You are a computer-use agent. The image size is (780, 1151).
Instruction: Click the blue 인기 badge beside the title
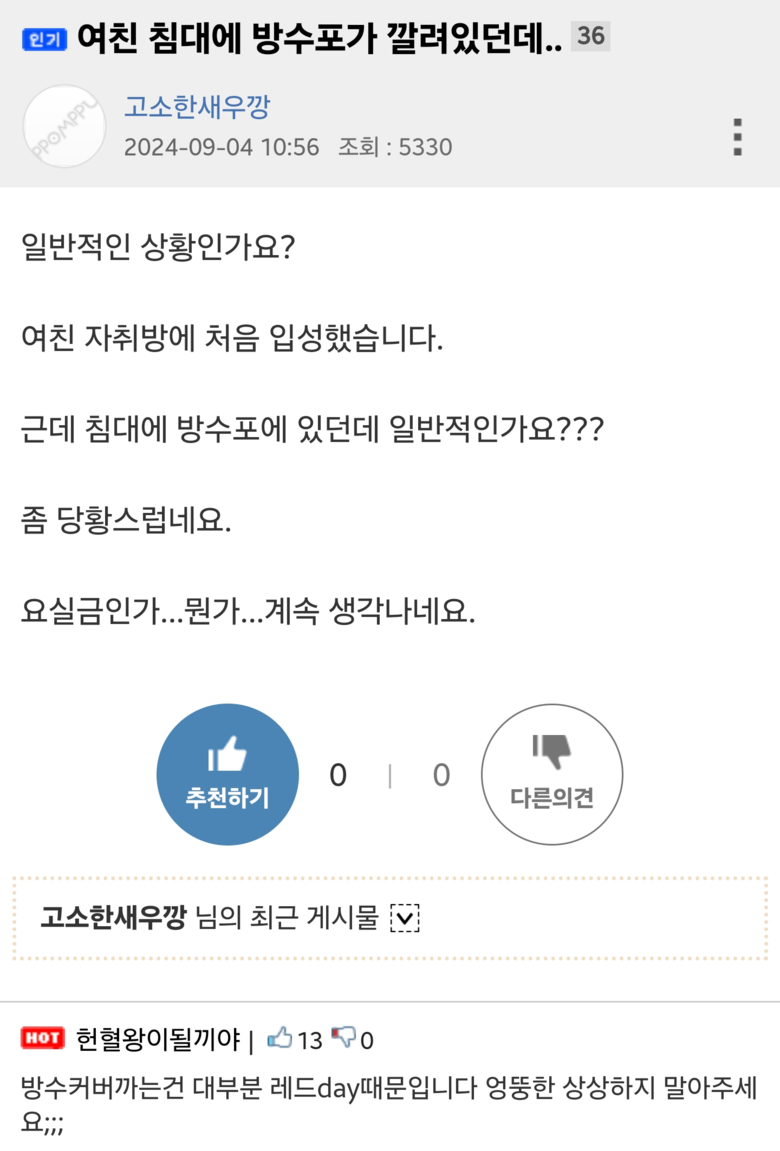(44, 39)
